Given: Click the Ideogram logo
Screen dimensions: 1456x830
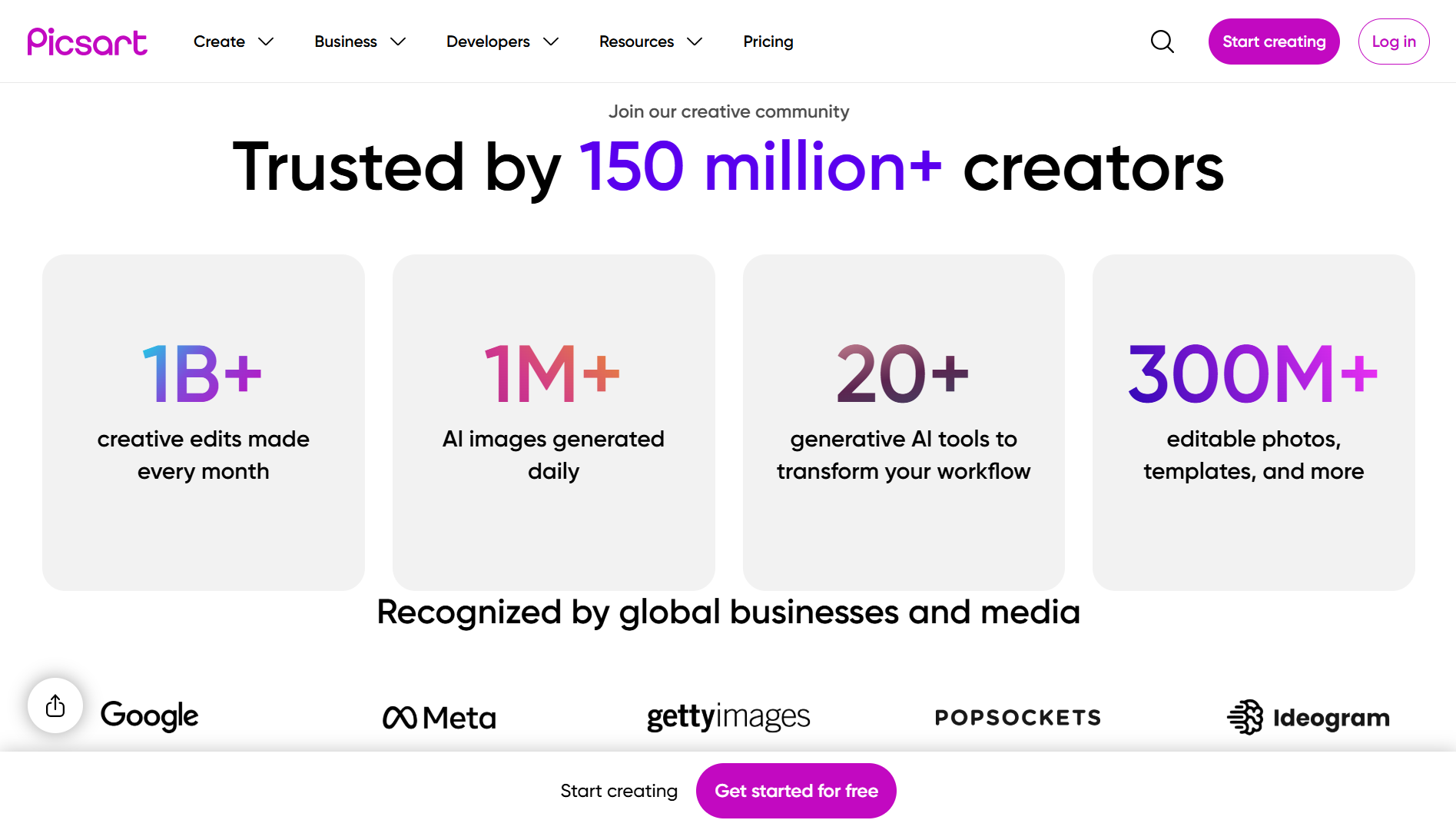Looking at the screenshot, I should coord(1308,718).
